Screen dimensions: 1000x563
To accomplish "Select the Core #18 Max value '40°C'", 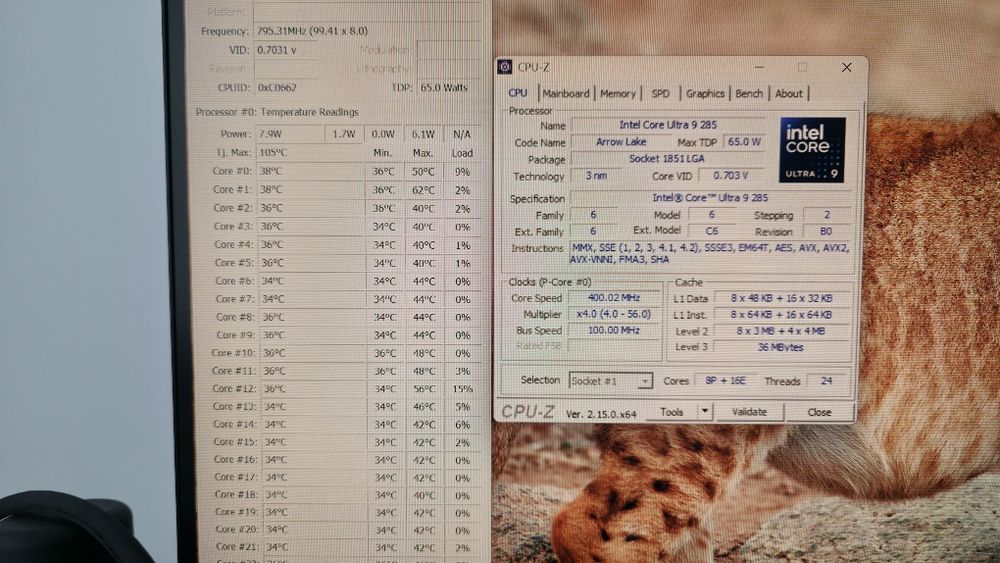I will point(423,495).
